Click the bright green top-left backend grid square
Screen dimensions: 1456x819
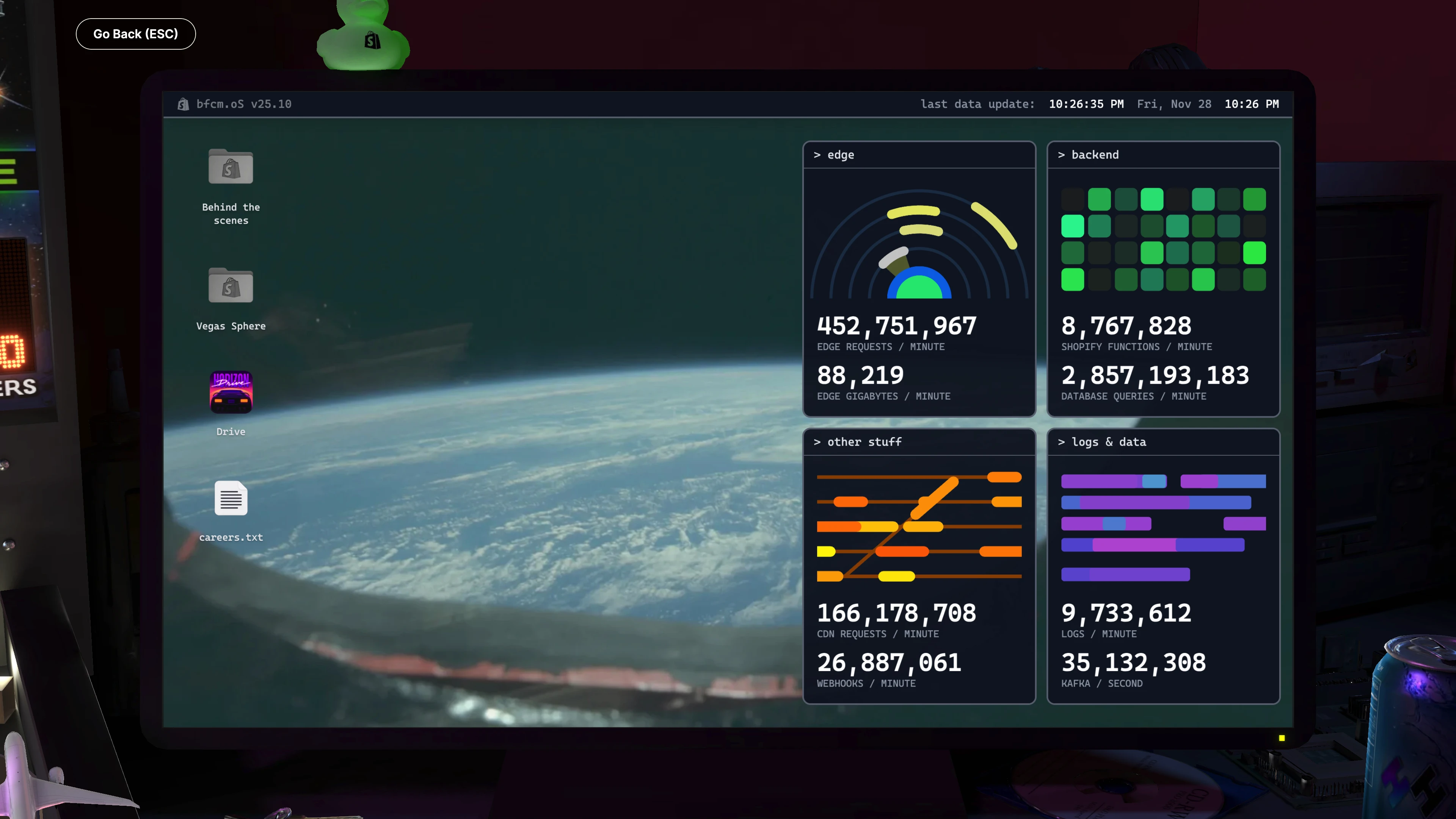[x=1072, y=226]
